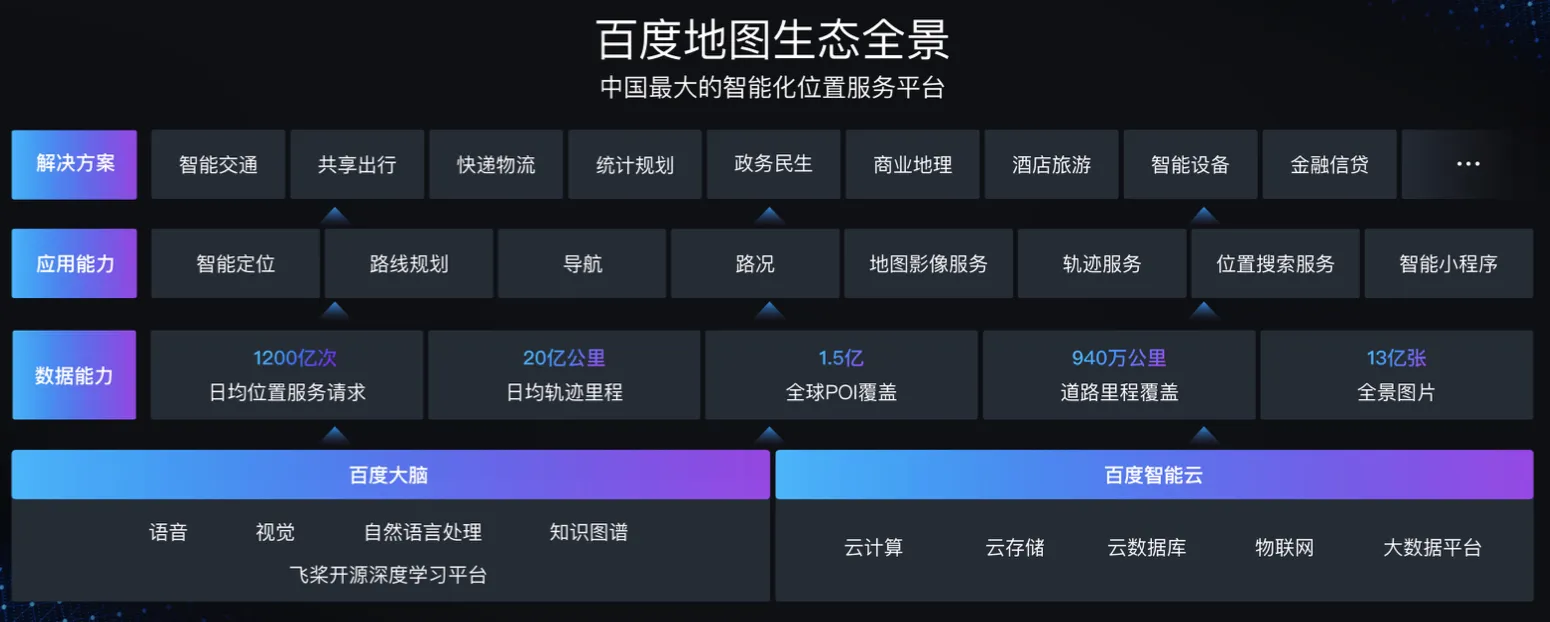Viewport: 1550px width, 622px height.
Task: Select the 1.5亿 全球POI覆盖 data card
Action: click(x=841, y=375)
